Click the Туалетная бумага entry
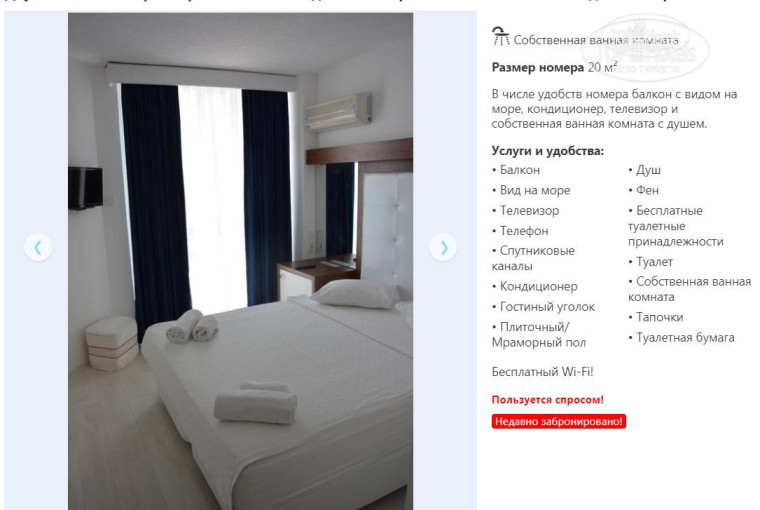The width and height of the screenshot is (760, 510). tap(681, 337)
